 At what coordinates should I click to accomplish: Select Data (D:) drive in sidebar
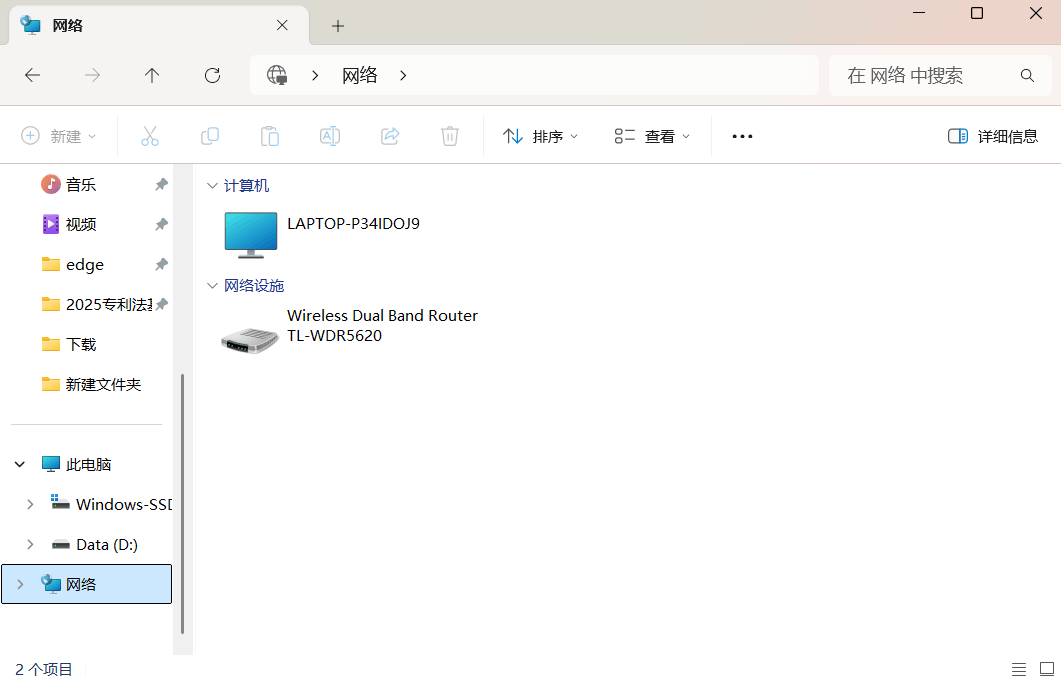[107, 544]
